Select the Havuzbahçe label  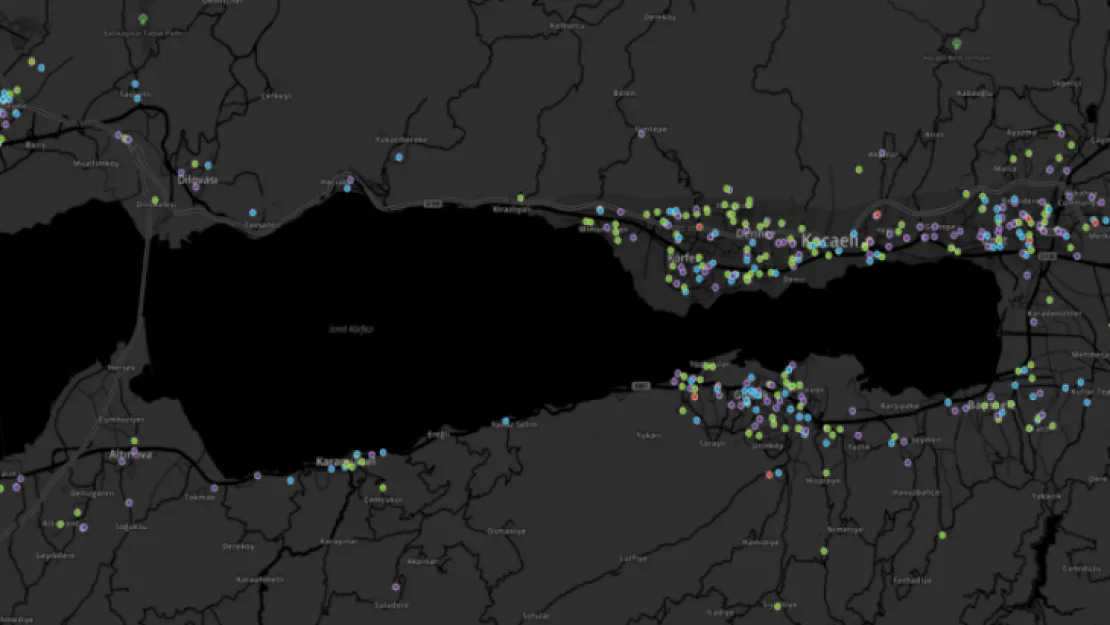915,492
